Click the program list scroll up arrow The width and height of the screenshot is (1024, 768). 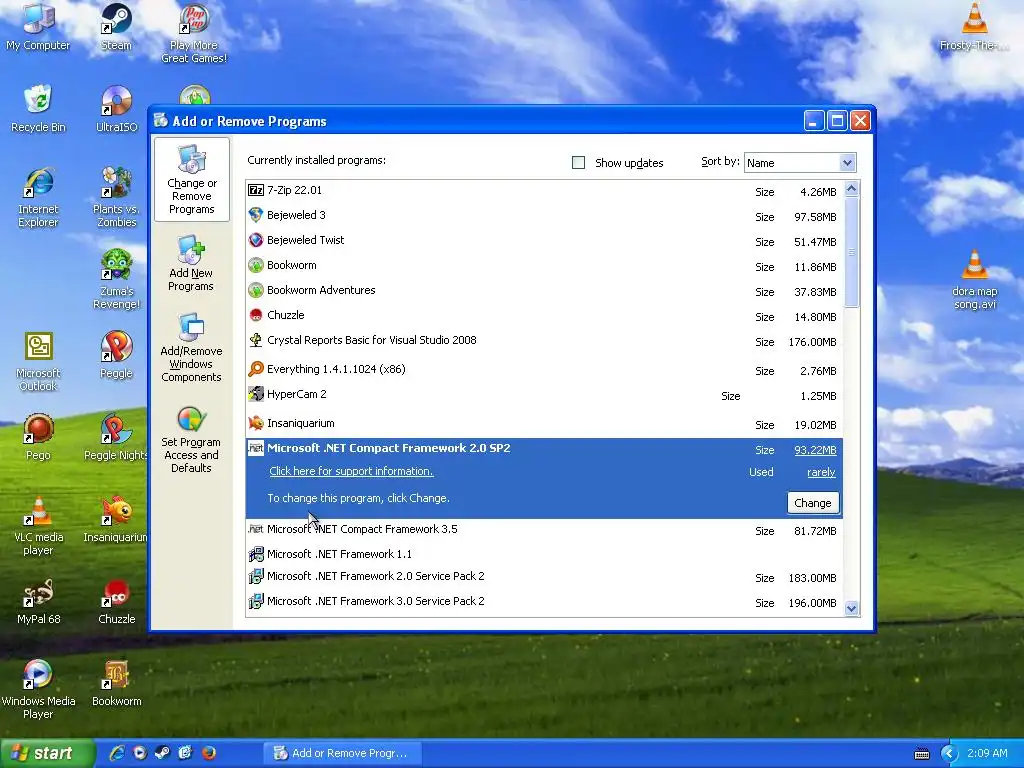pos(851,189)
